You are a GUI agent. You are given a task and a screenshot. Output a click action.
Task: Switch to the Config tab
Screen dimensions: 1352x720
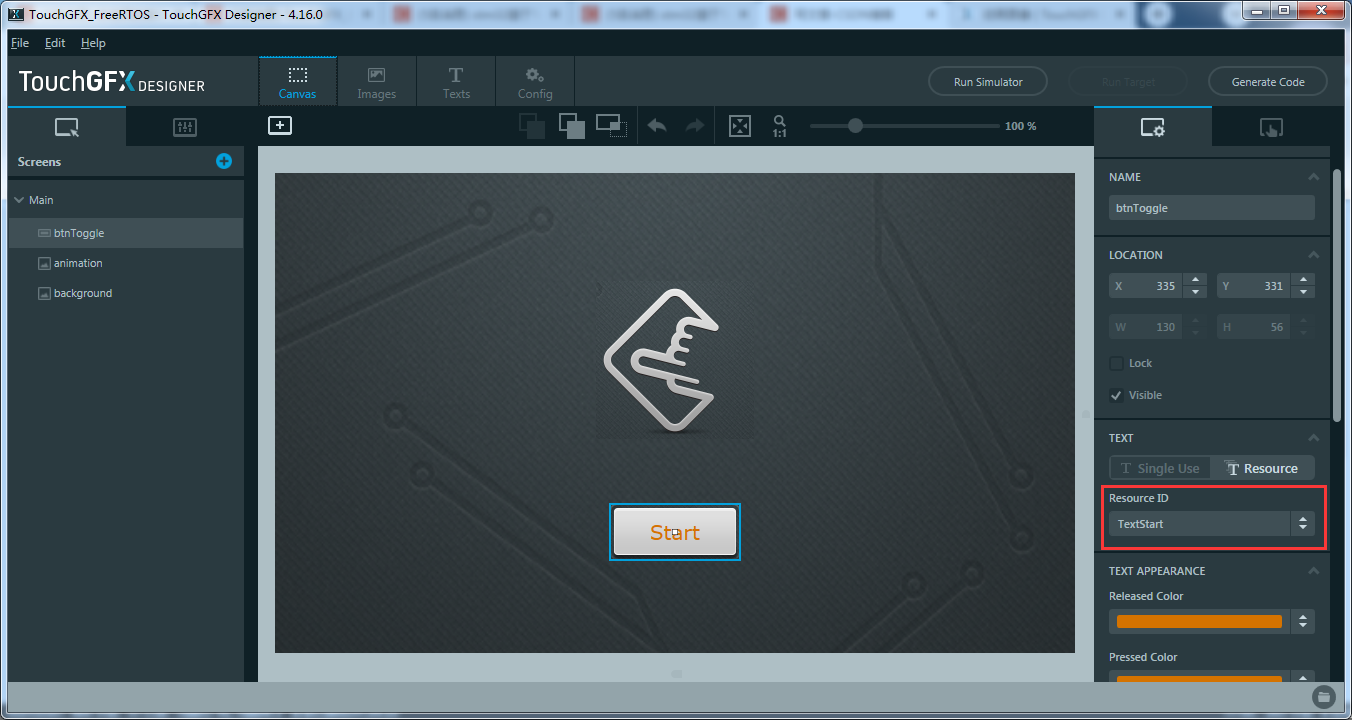(x=535, y=82)
